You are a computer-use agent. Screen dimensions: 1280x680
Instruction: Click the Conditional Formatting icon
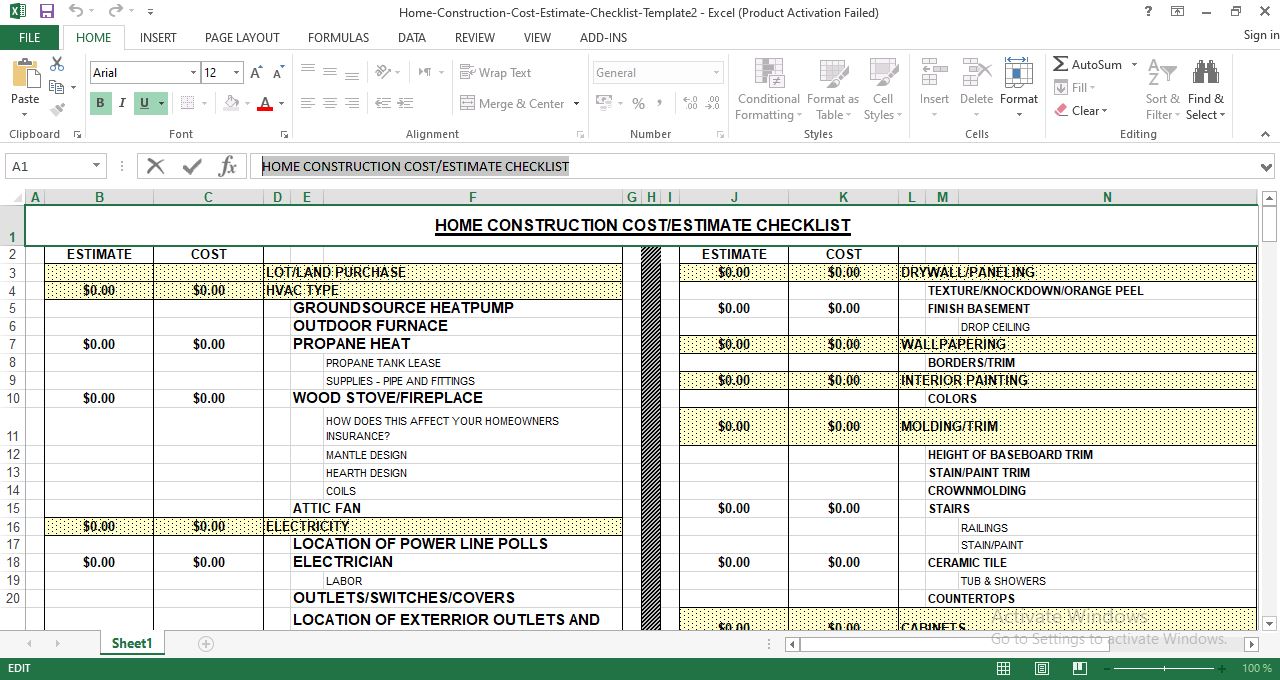click(768, 75)
